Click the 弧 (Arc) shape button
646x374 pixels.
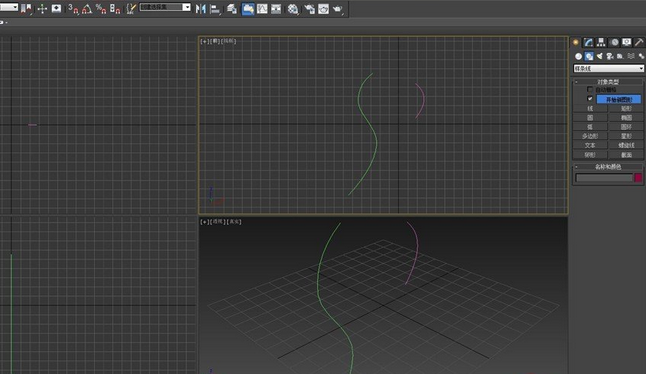tap(590, 127)
